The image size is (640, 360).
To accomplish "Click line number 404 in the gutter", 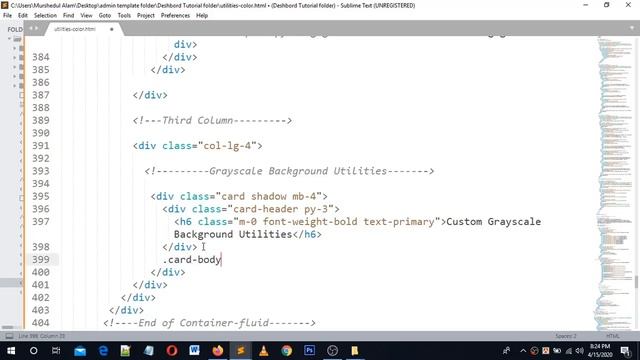I will tap(41, 323).
